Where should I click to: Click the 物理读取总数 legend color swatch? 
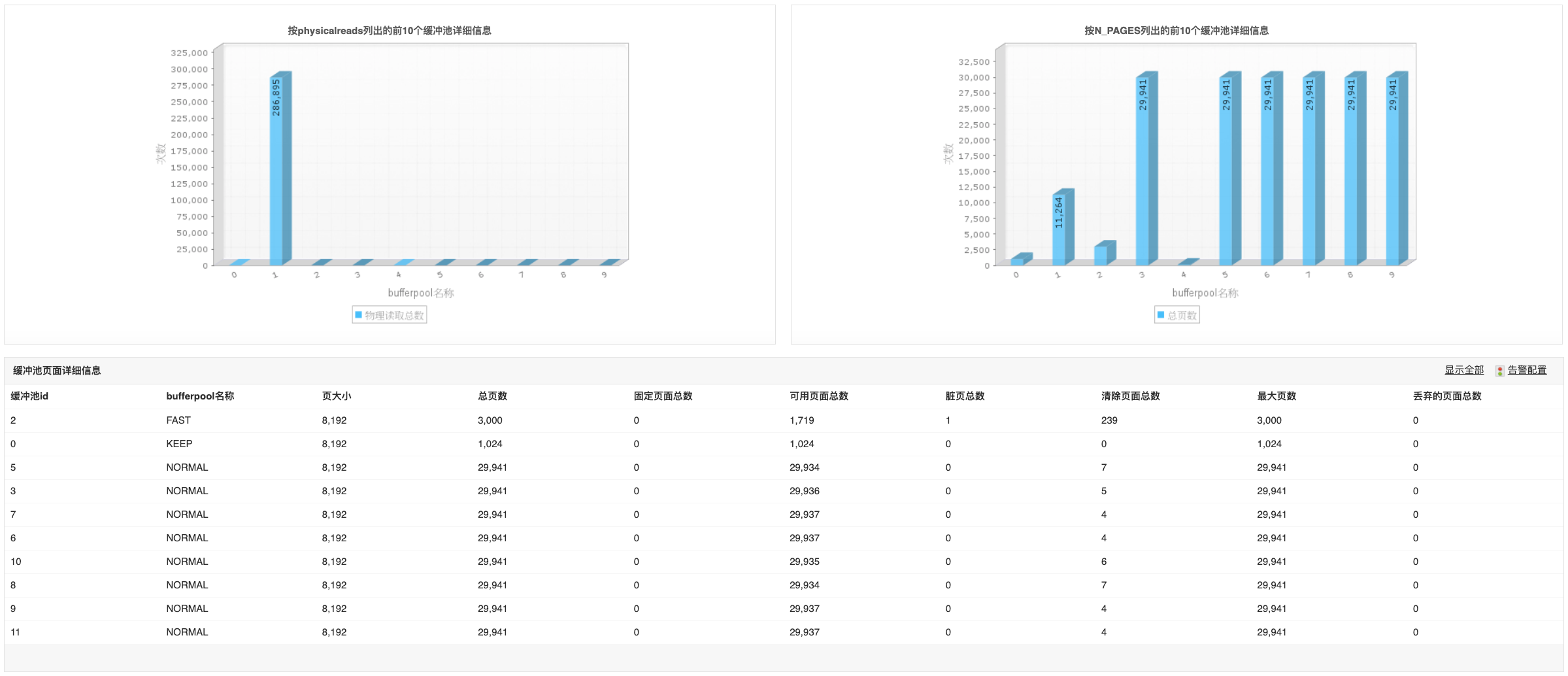358,315
